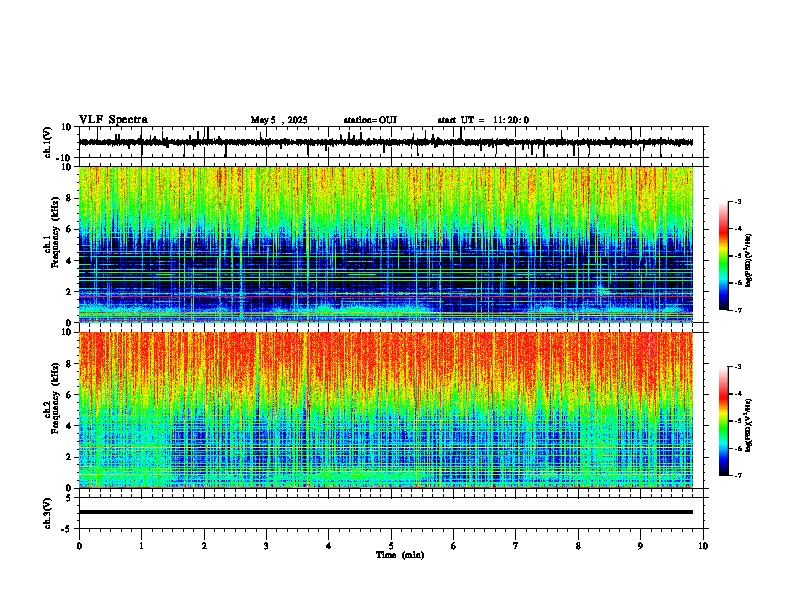Image resolution: width=792 pixels, height=612 pixels.
Task: Click the "3" tick on the time axis
Action: tap(266, 546)
